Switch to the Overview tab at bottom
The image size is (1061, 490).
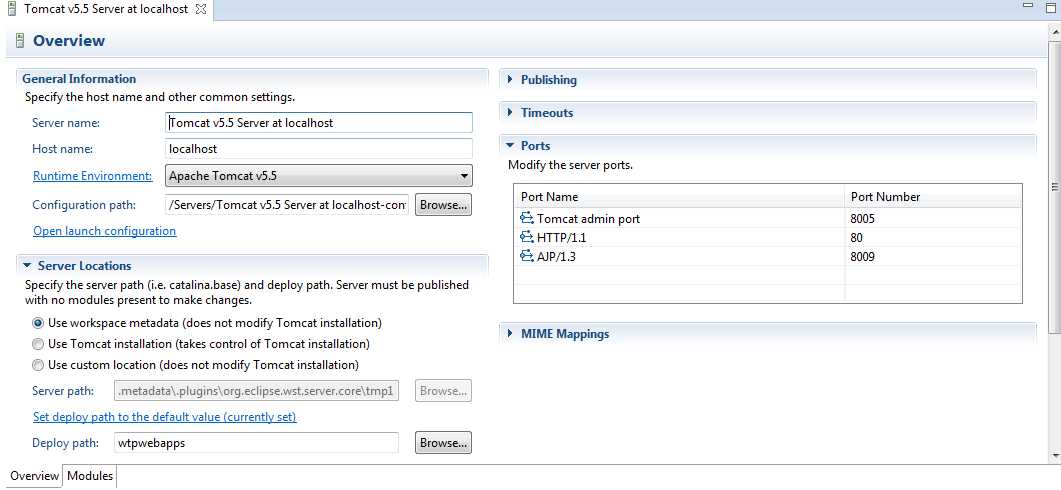pos(35,476)
